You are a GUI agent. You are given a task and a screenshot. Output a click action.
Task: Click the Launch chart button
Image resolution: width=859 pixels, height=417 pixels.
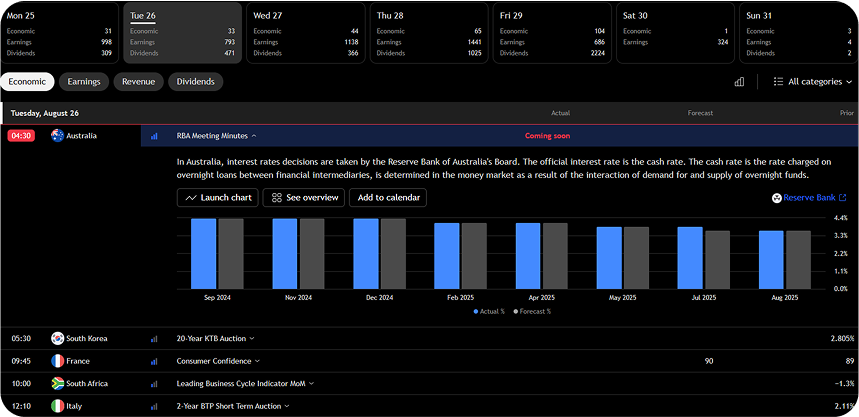pos(217,198)
